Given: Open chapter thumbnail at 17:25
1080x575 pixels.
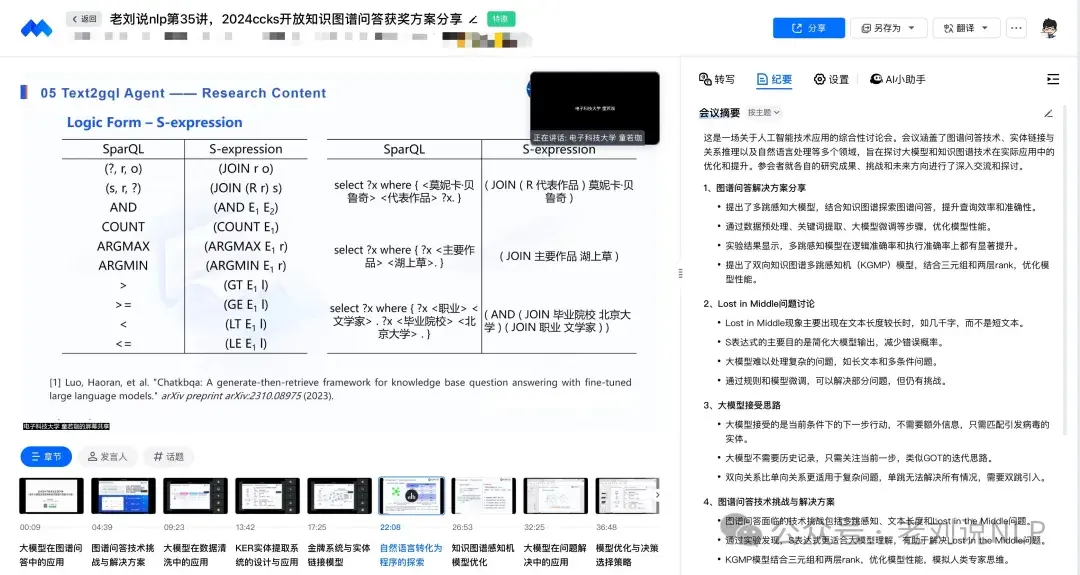Looking at the screenshot, I should 340,496.
